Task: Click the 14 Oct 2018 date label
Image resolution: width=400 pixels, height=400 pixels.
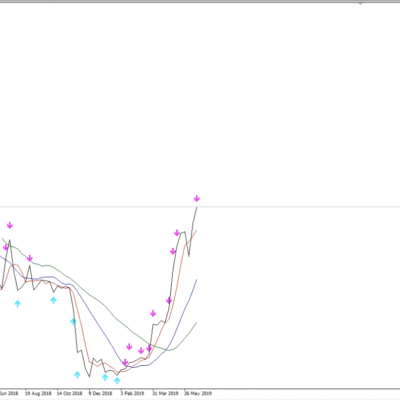Action: 69,393
